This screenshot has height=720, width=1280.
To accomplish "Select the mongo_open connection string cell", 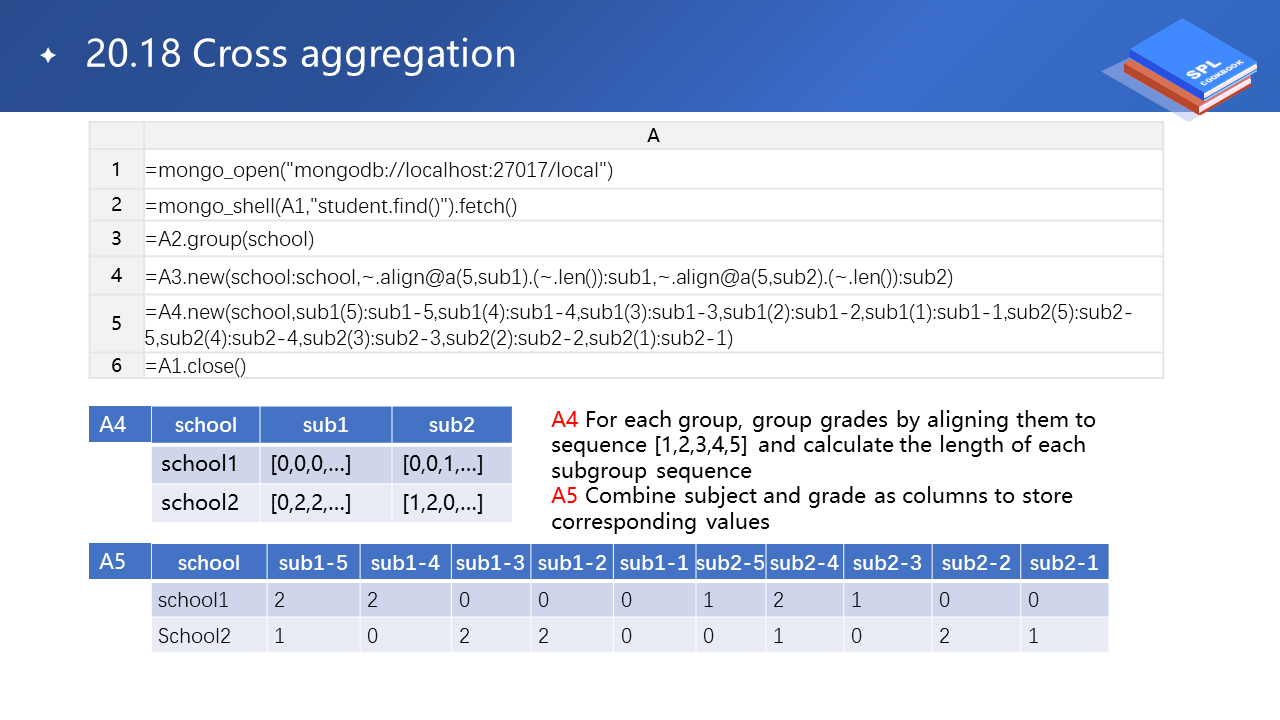I will (x=379, y=170).
